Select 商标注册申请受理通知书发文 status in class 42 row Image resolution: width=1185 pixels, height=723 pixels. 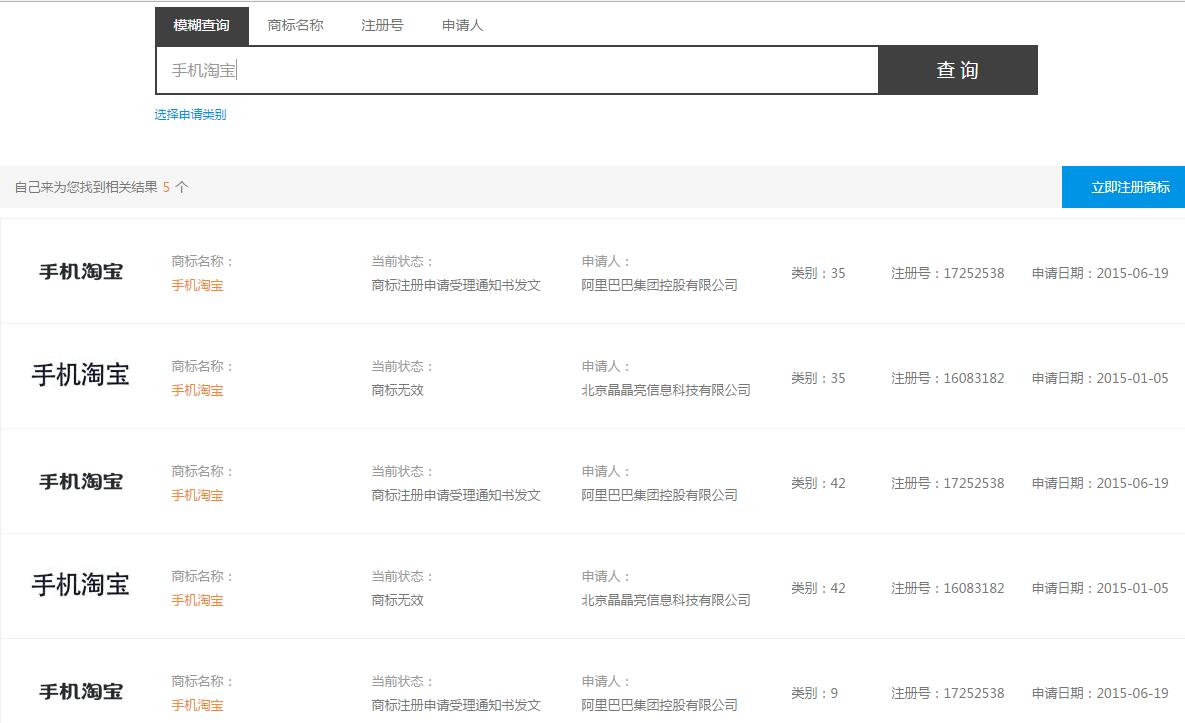[x=456, y=496]
